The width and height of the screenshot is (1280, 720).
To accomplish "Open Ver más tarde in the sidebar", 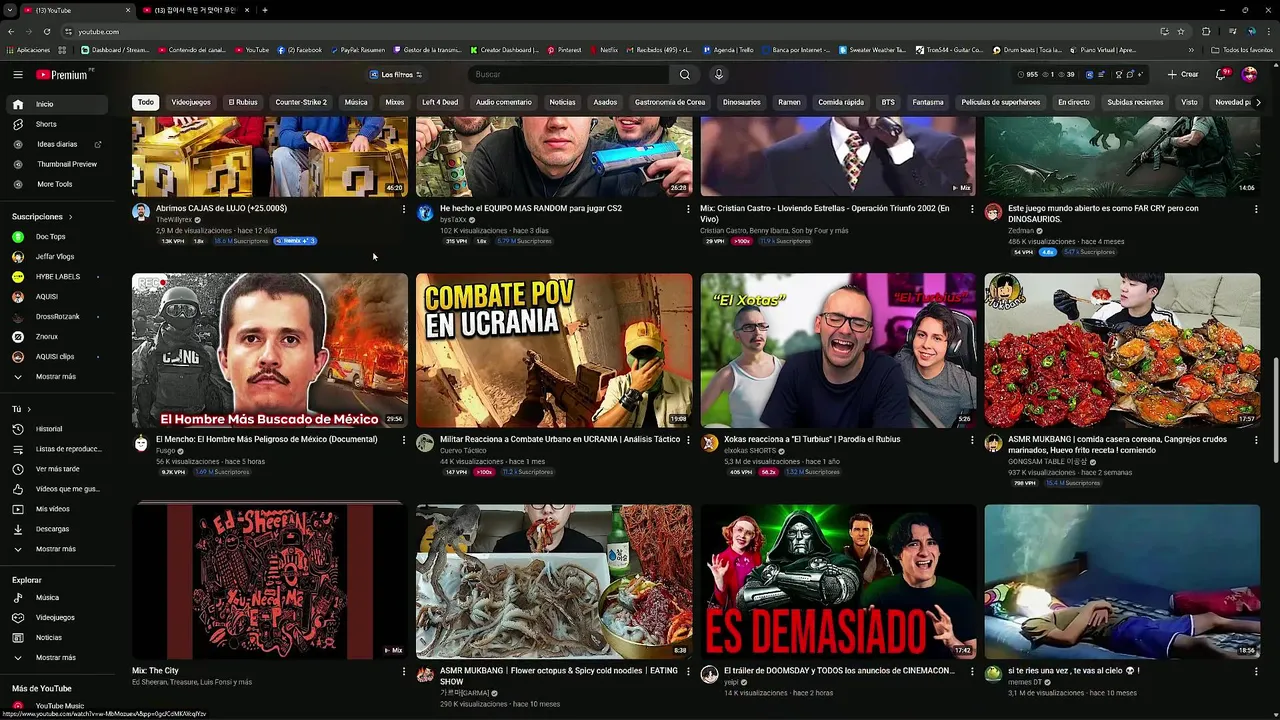I will [57, 469].
